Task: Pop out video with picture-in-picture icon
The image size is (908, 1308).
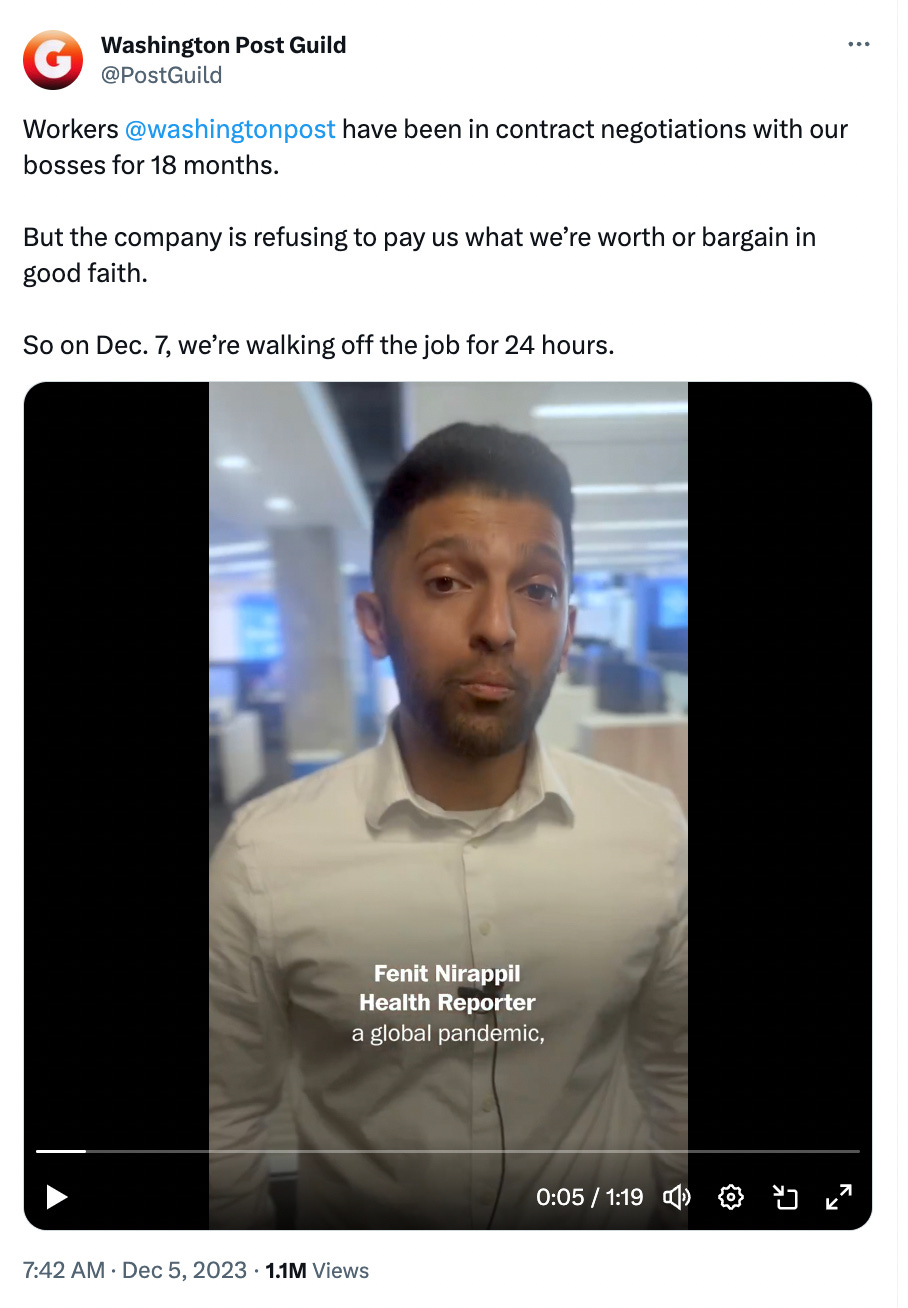Action: point(785,1196)
